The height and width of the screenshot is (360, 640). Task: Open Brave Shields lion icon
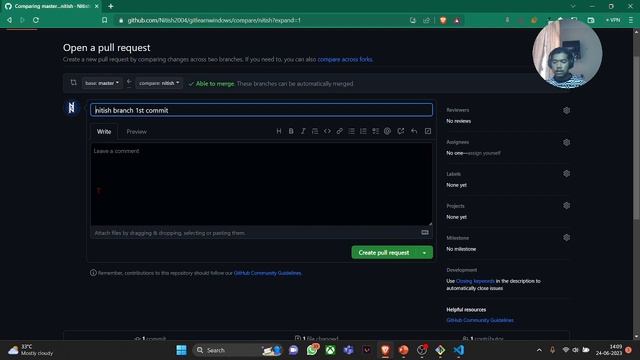tap(443, 20)
